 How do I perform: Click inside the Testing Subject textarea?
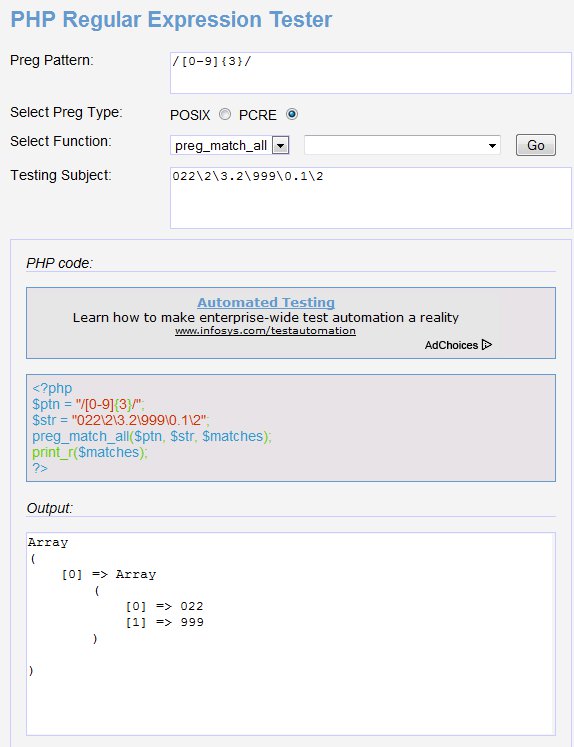(x=371, y=198)
